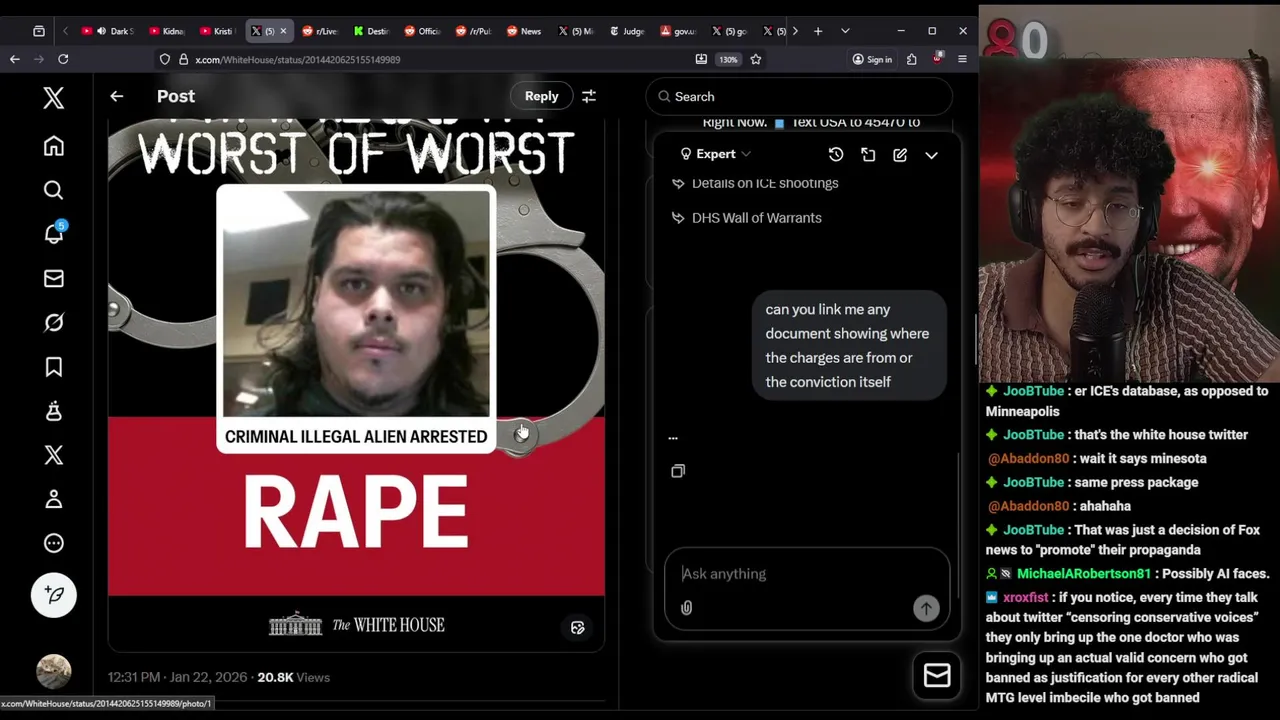Open the White House arrest image
The height and width of the screenshot is (720, 1280).
(356, 385)
